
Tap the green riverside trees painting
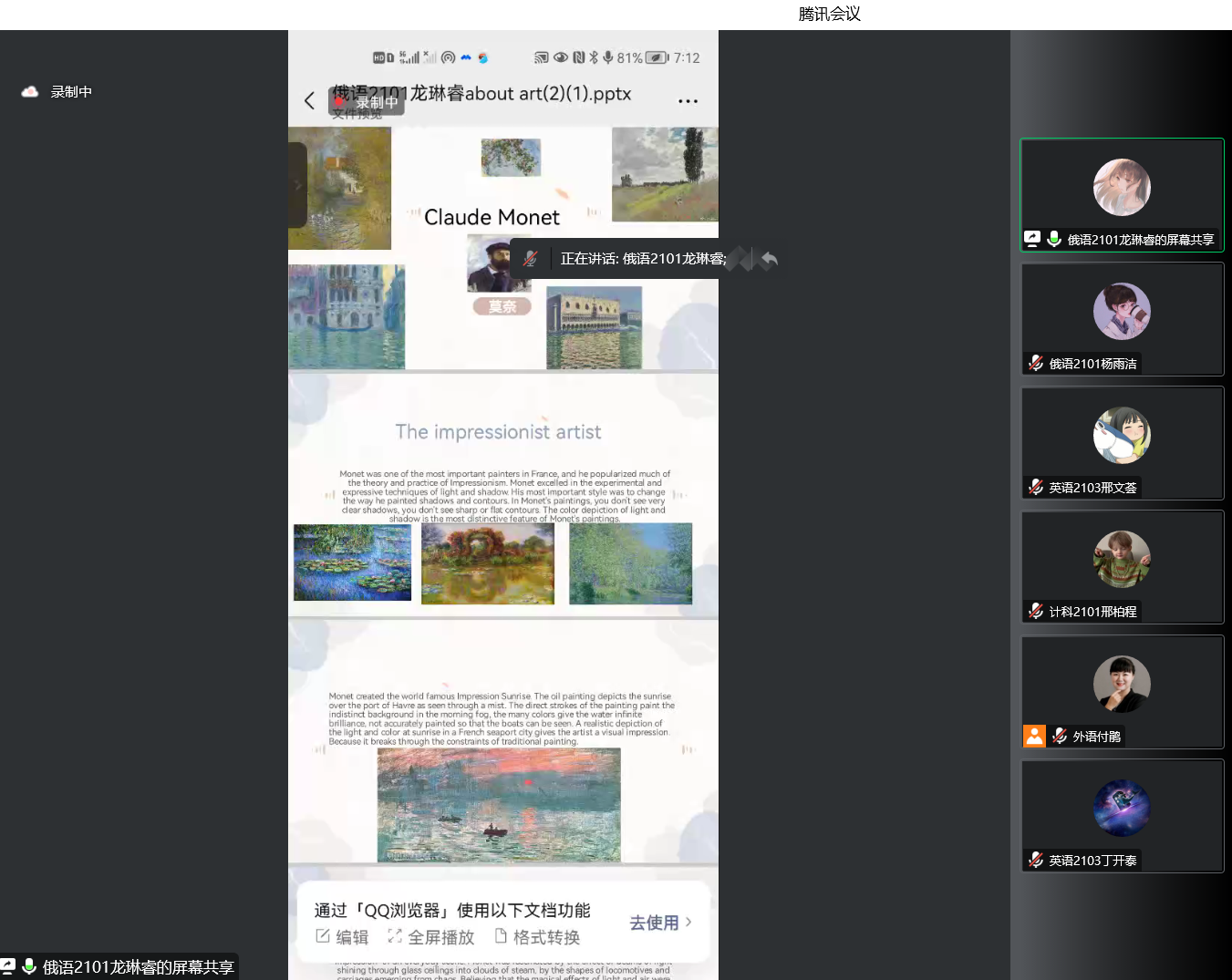coord(630,563)
